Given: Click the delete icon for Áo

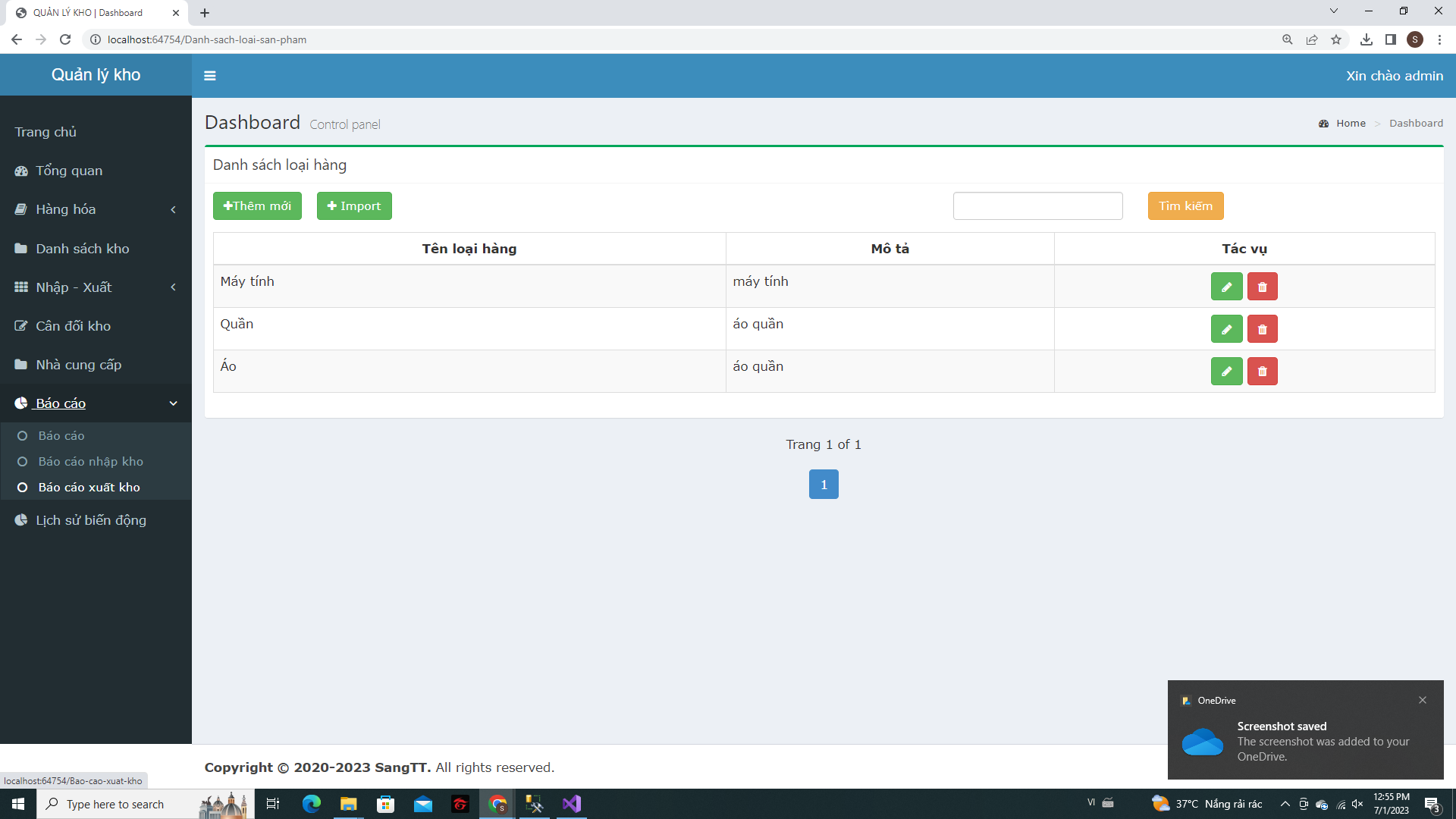Looking at the screenshot, I should [1262, 371].
